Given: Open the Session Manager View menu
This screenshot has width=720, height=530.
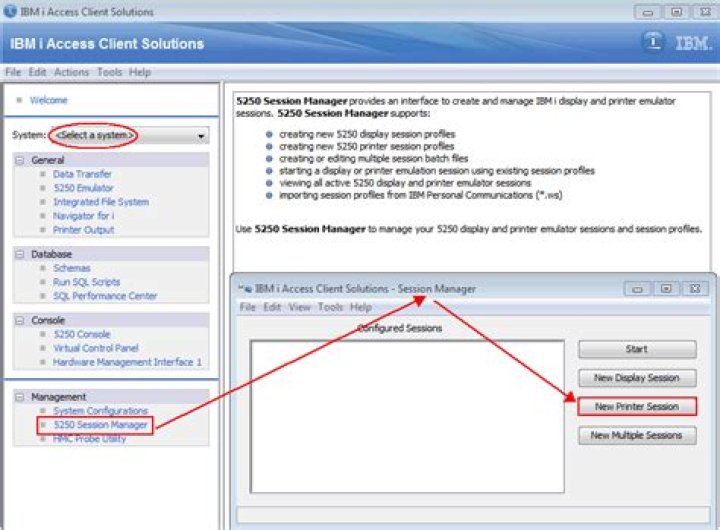Looking at the screenshot, I should (x=299, y=307).
